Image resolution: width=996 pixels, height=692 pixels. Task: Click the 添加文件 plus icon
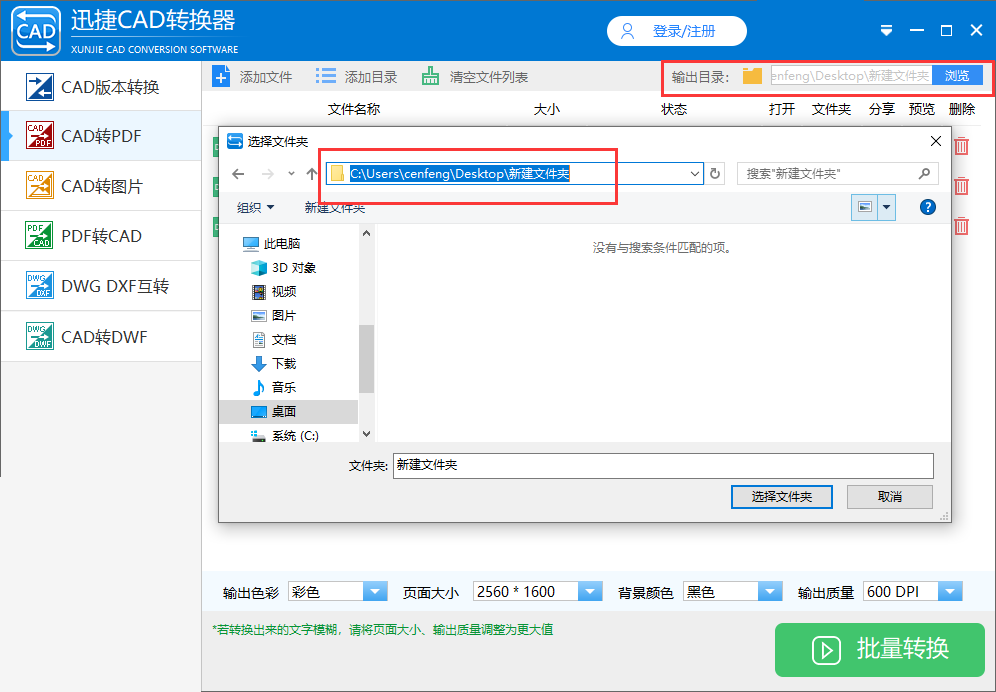tap(221, 77)
